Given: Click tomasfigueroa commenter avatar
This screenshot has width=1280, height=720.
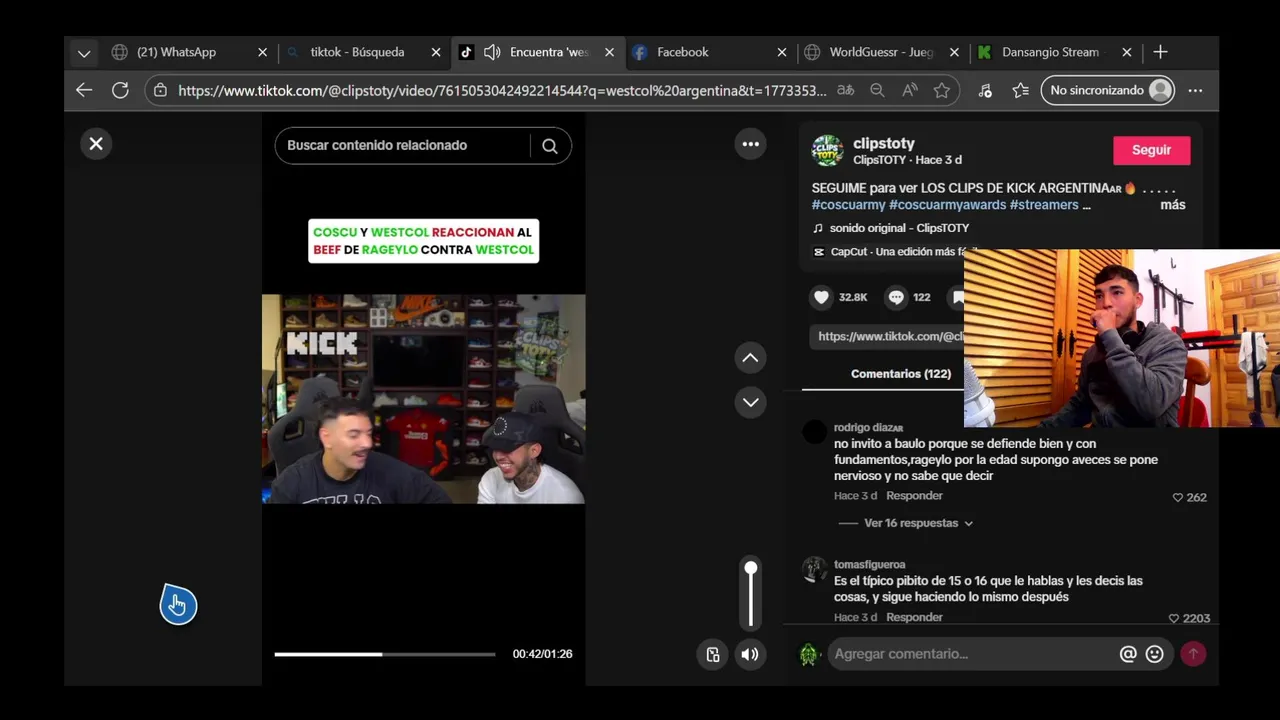Looking at the screenshot, I should click(815, 569).
